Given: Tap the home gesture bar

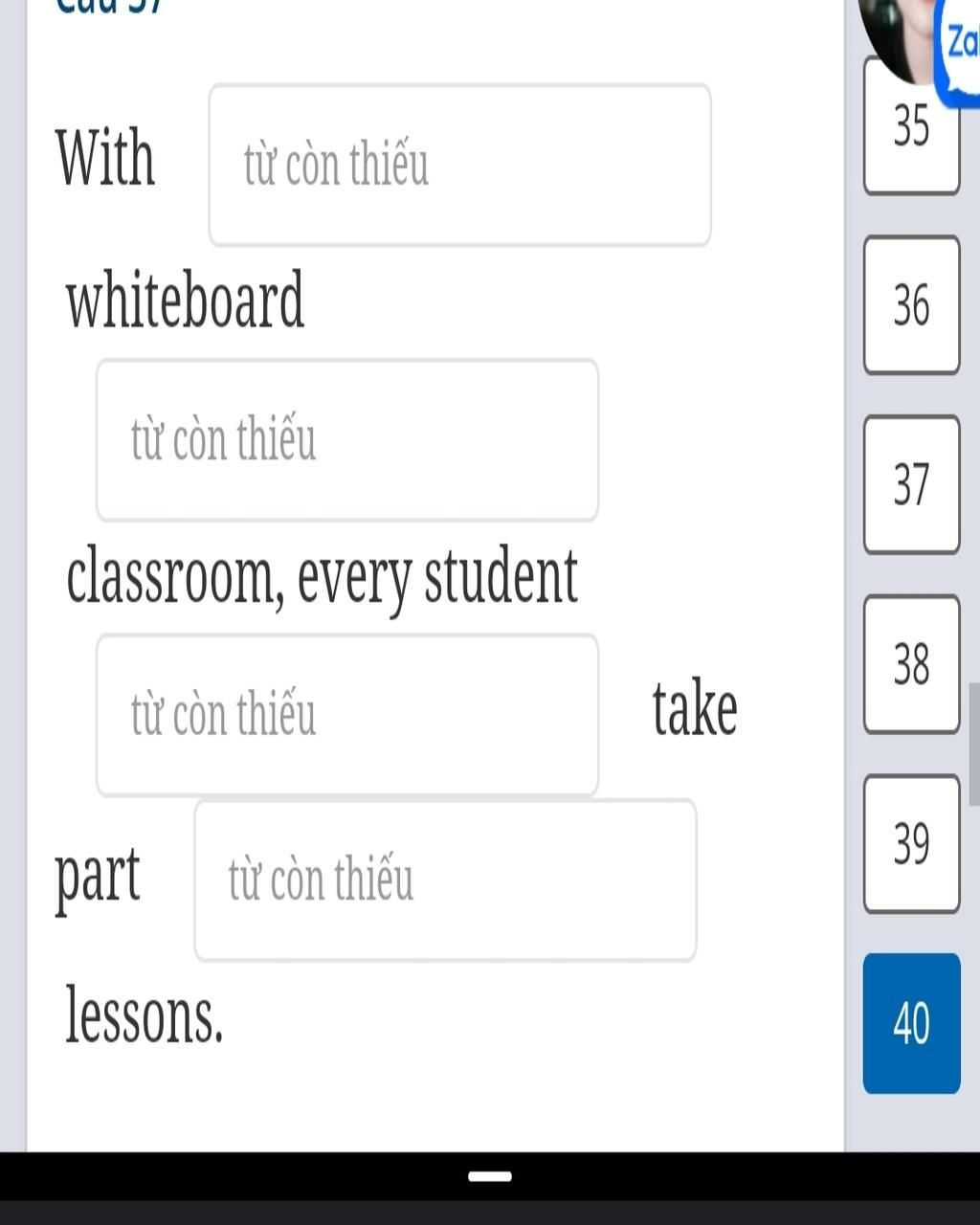Looking at the screenshot, I should pos(490,1175).
